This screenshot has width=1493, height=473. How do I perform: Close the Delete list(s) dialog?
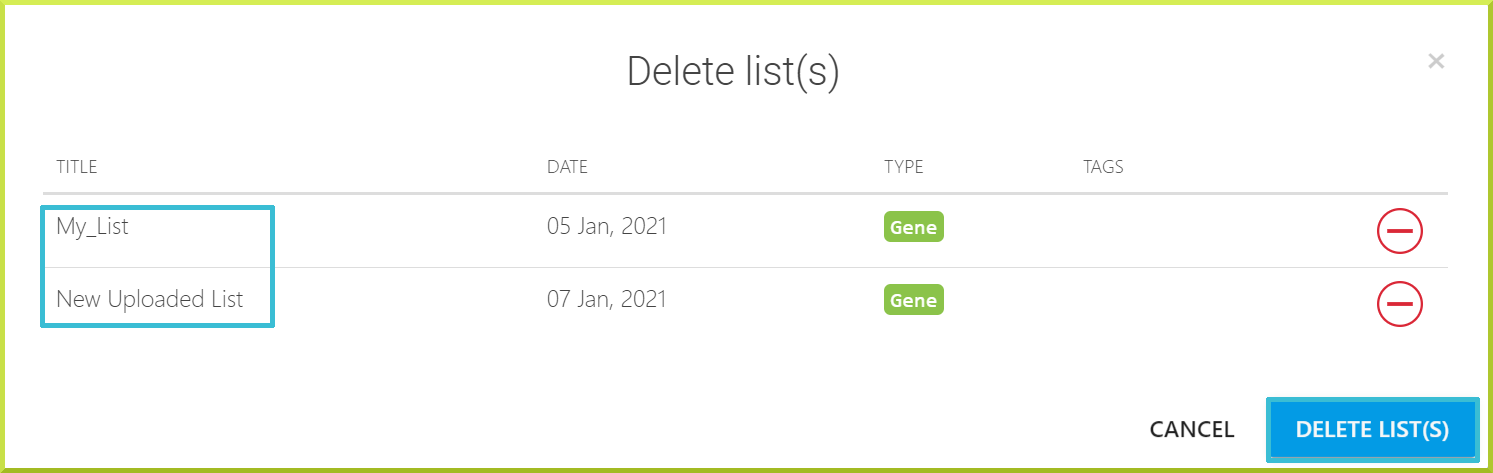pos(1436,61)
